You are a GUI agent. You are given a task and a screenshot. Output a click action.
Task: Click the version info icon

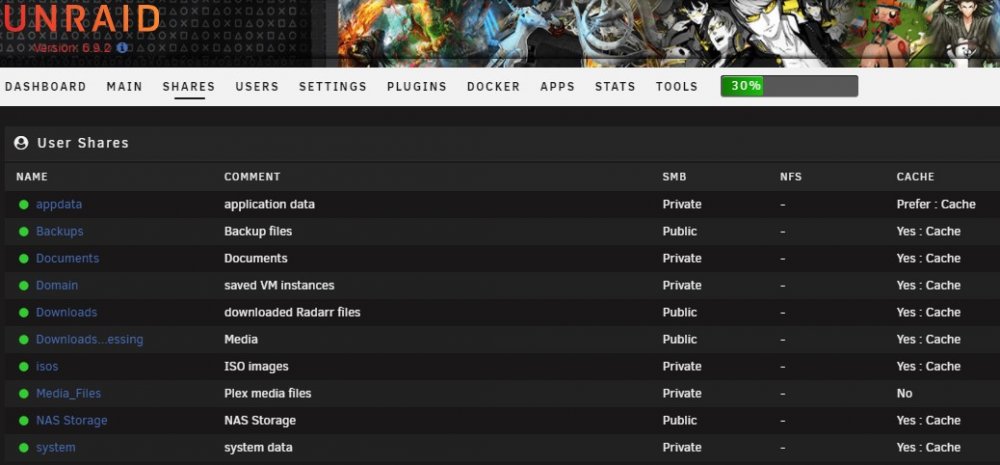pos(122,47)
